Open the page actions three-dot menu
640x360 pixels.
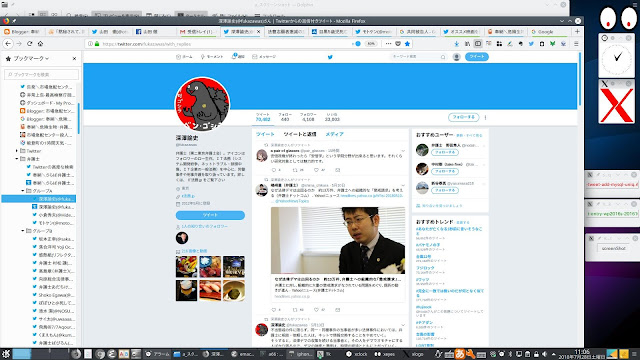388,44
